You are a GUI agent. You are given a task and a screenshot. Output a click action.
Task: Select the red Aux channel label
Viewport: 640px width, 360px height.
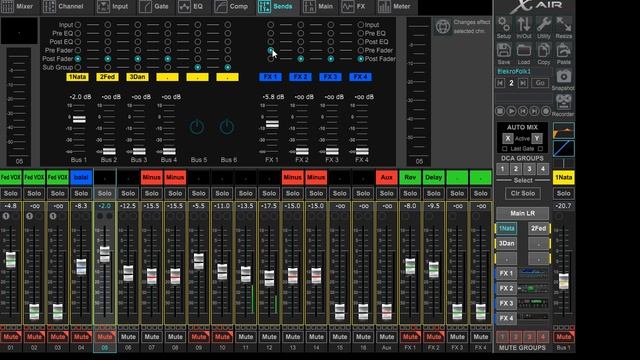coord(387,178)
